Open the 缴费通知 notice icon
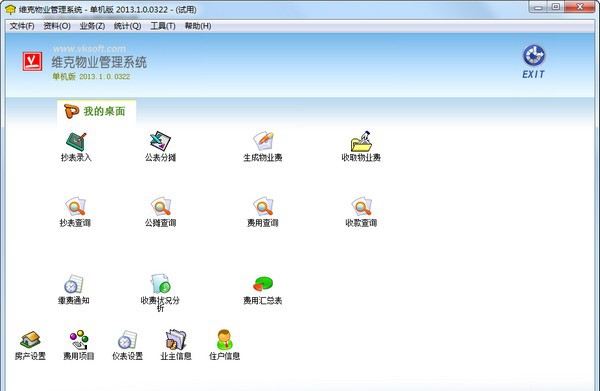The height and width of the screenshot is (391, 600). click(x=73, y=284)
